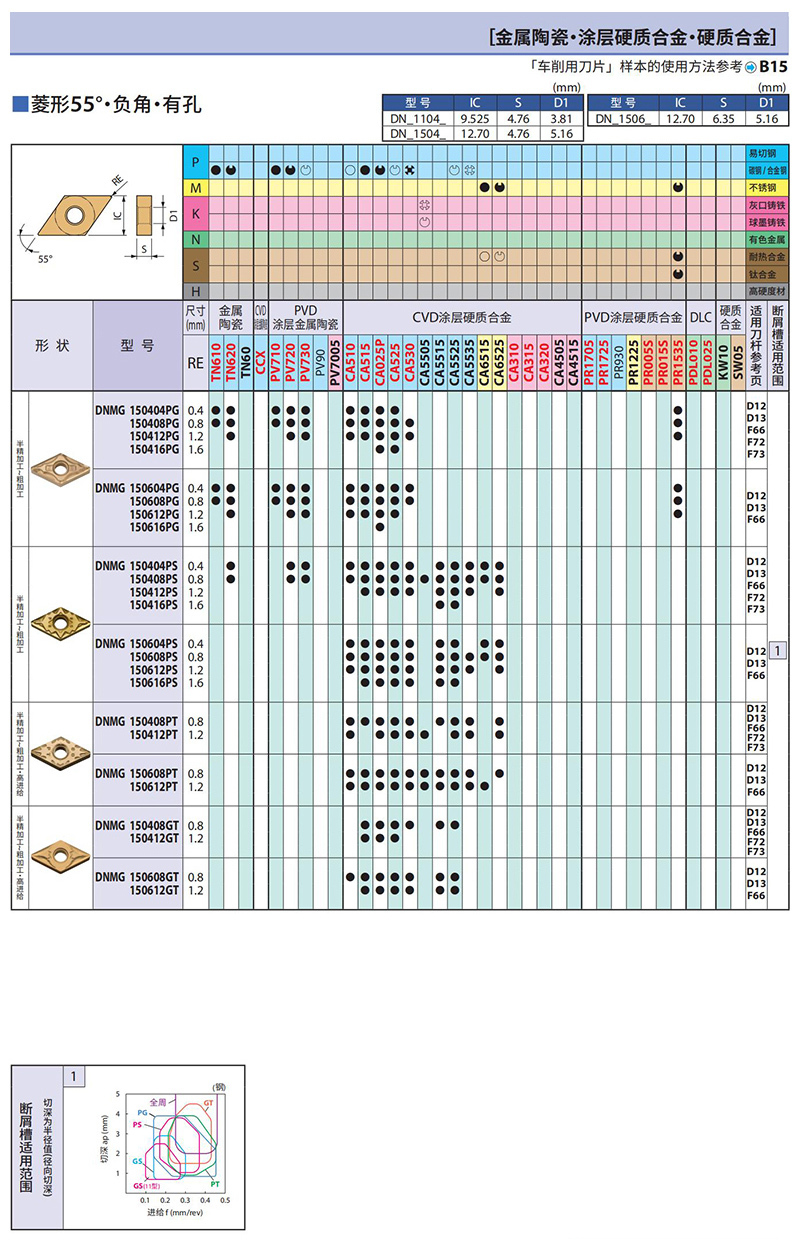This screenshot has width=800, height=1249.
Task: Select the DNMG 150608PT model row
Action: pos(137,773)
